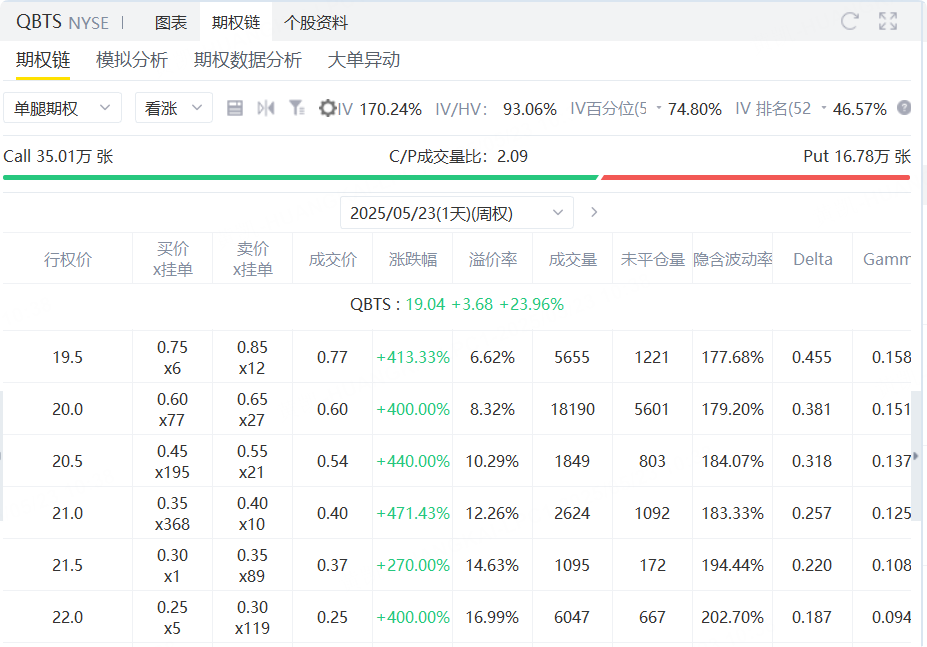Click implied volatility 202.70%
The height and width of the screenshot is (647, 927).
click(732, 617)
